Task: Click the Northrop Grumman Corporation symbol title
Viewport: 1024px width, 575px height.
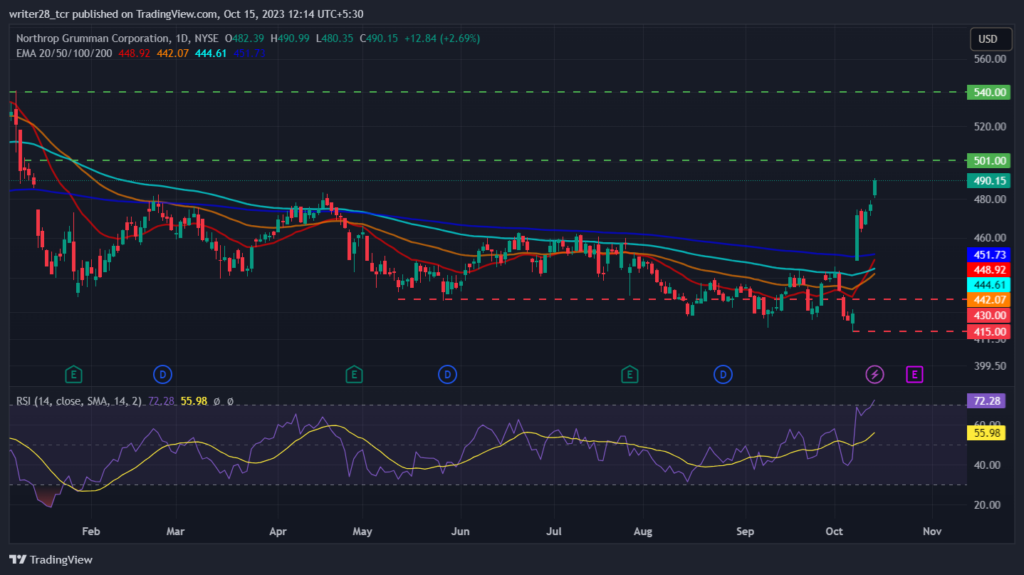Action: click(92, 39)
